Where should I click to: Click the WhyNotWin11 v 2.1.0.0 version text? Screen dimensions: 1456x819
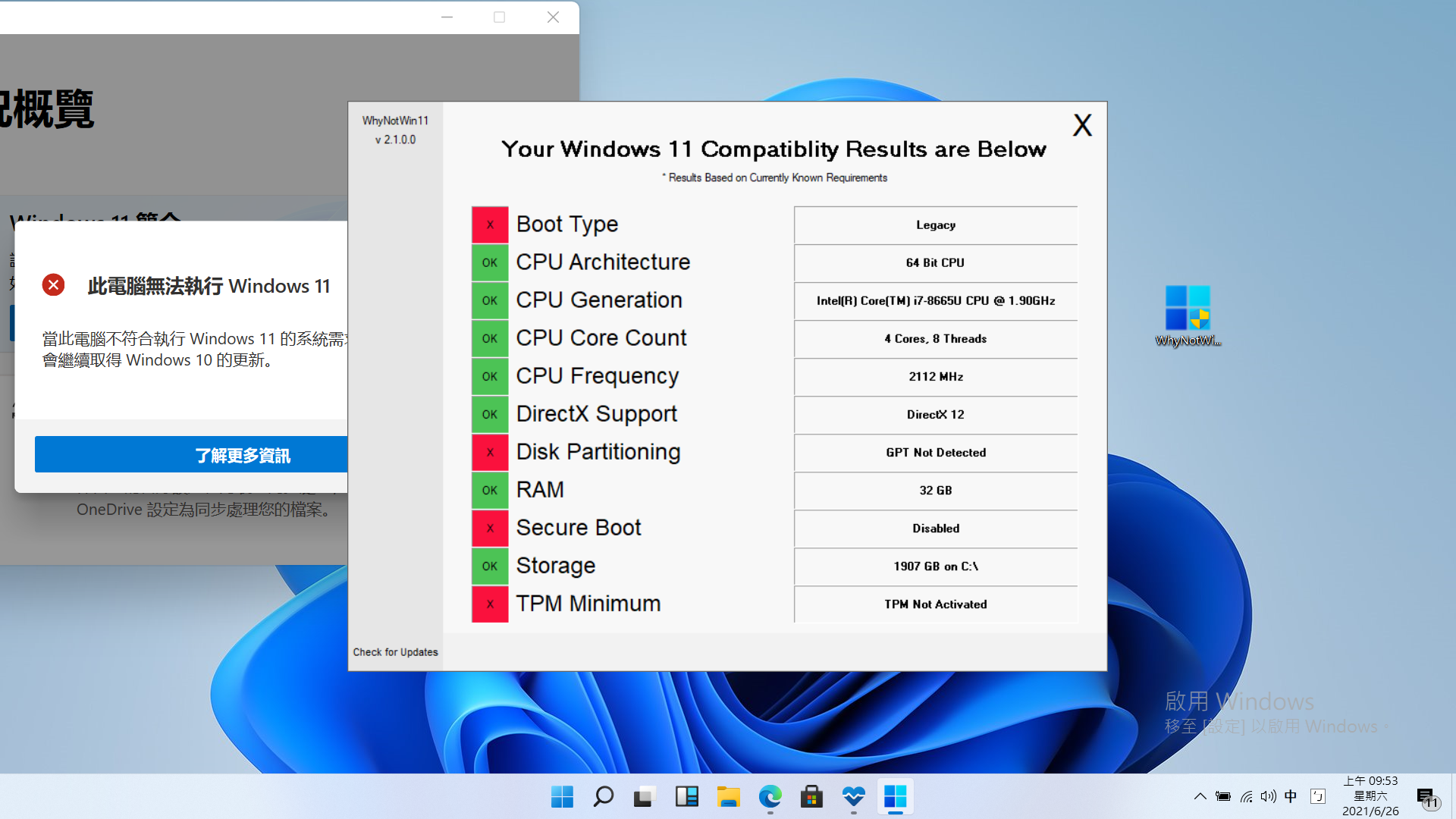point(395,130)
